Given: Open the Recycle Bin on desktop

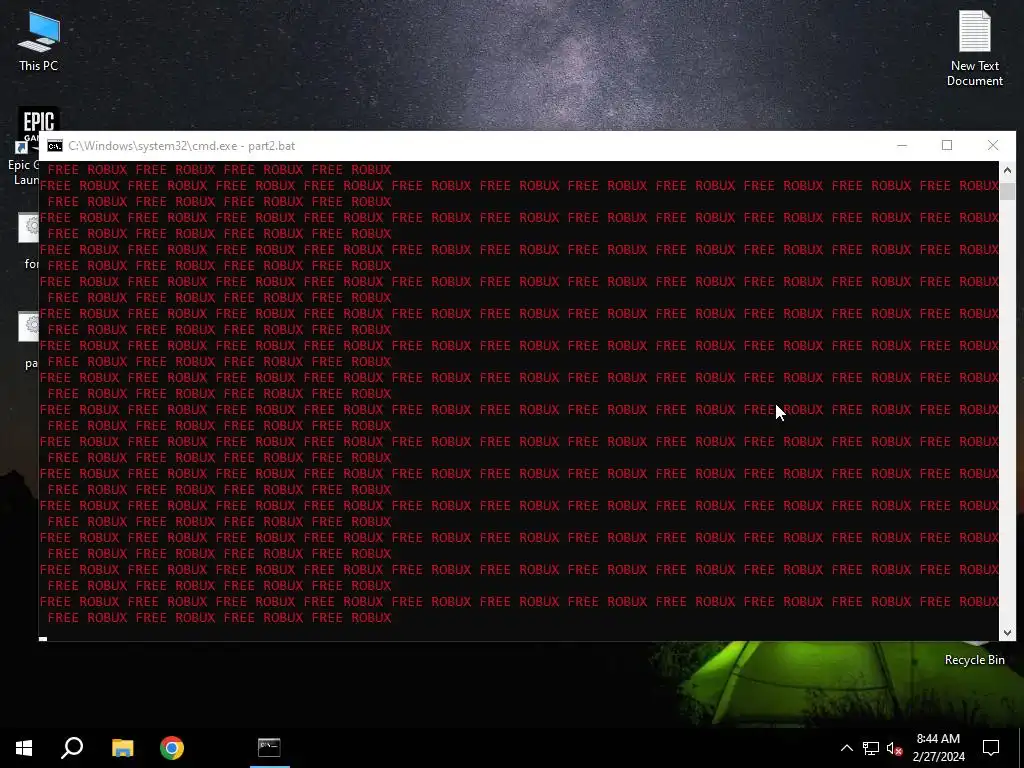Looking at the screenshot, I should point(974,654).
